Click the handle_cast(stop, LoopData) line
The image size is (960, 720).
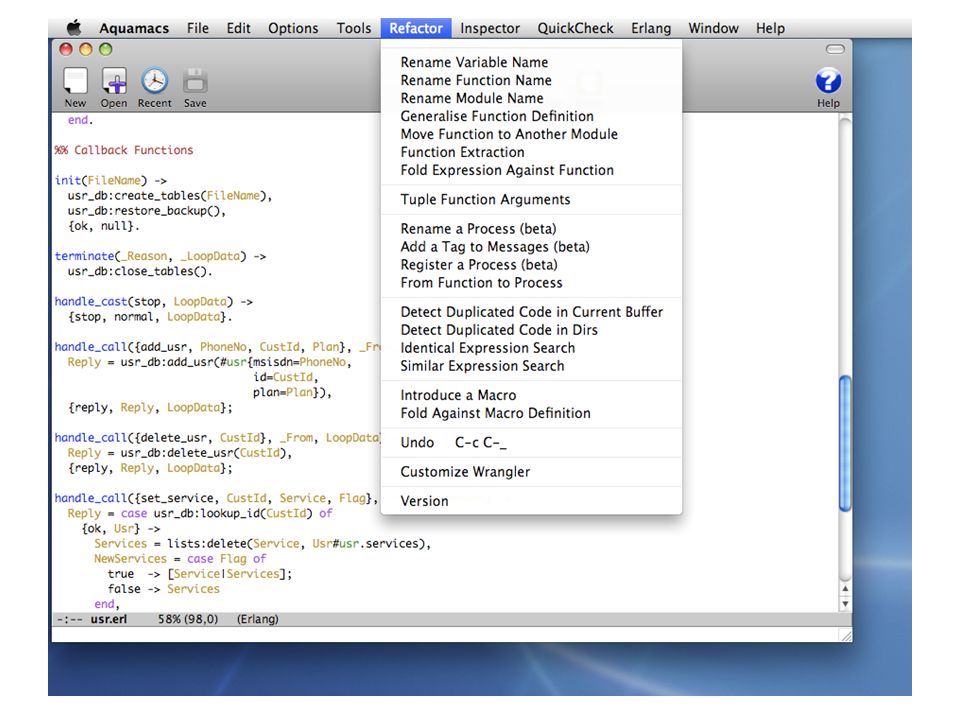[x=154, y=301]
